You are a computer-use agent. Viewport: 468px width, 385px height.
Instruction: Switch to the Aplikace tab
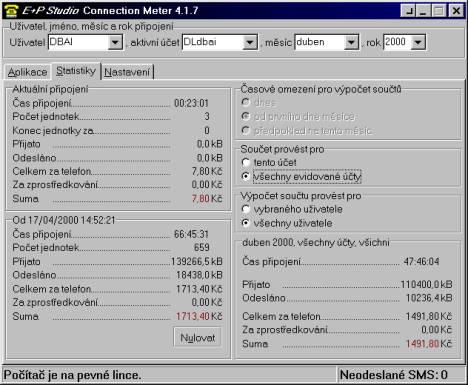pyautogui.click(x=27, y=72)
